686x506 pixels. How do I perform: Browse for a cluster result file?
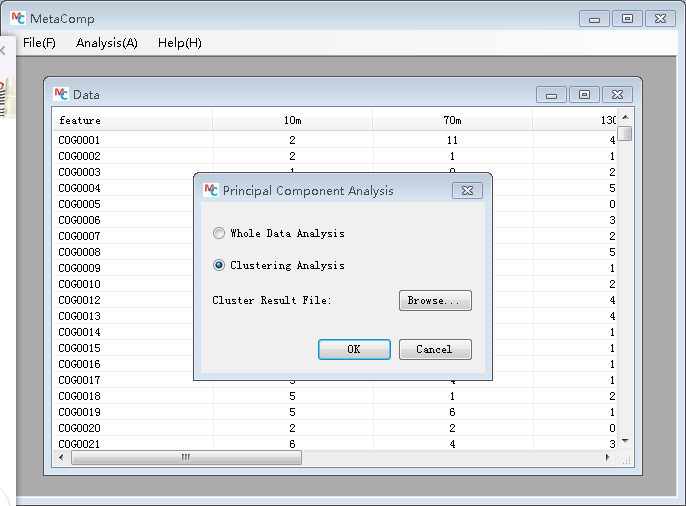[435, 301]
